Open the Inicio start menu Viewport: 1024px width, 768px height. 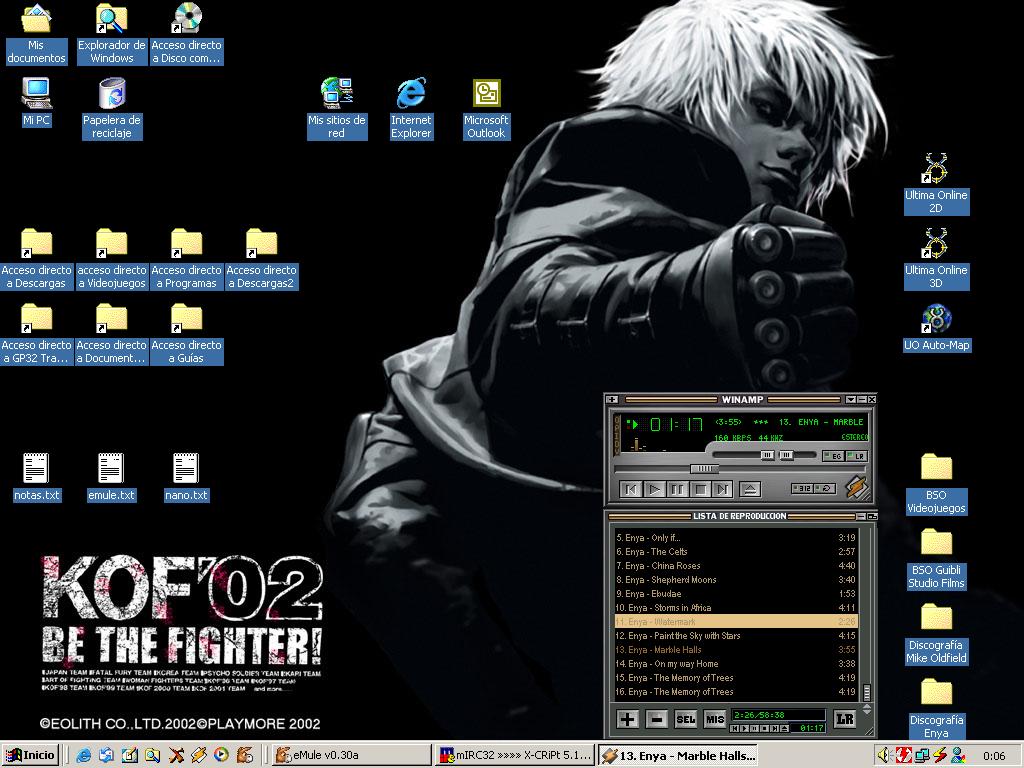pos(30,755)
